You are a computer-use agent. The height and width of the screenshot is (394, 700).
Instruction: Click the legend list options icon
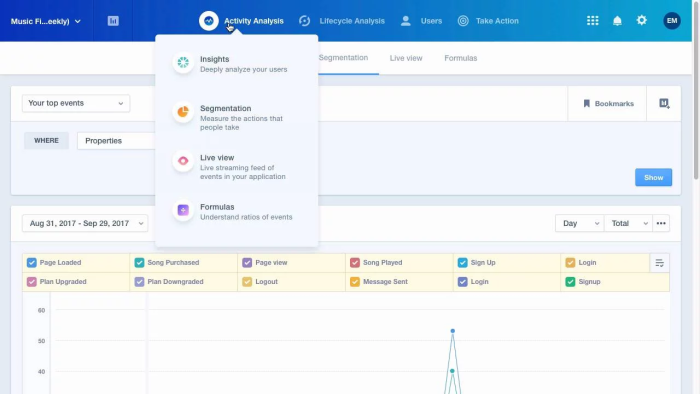tap(659, 263)
